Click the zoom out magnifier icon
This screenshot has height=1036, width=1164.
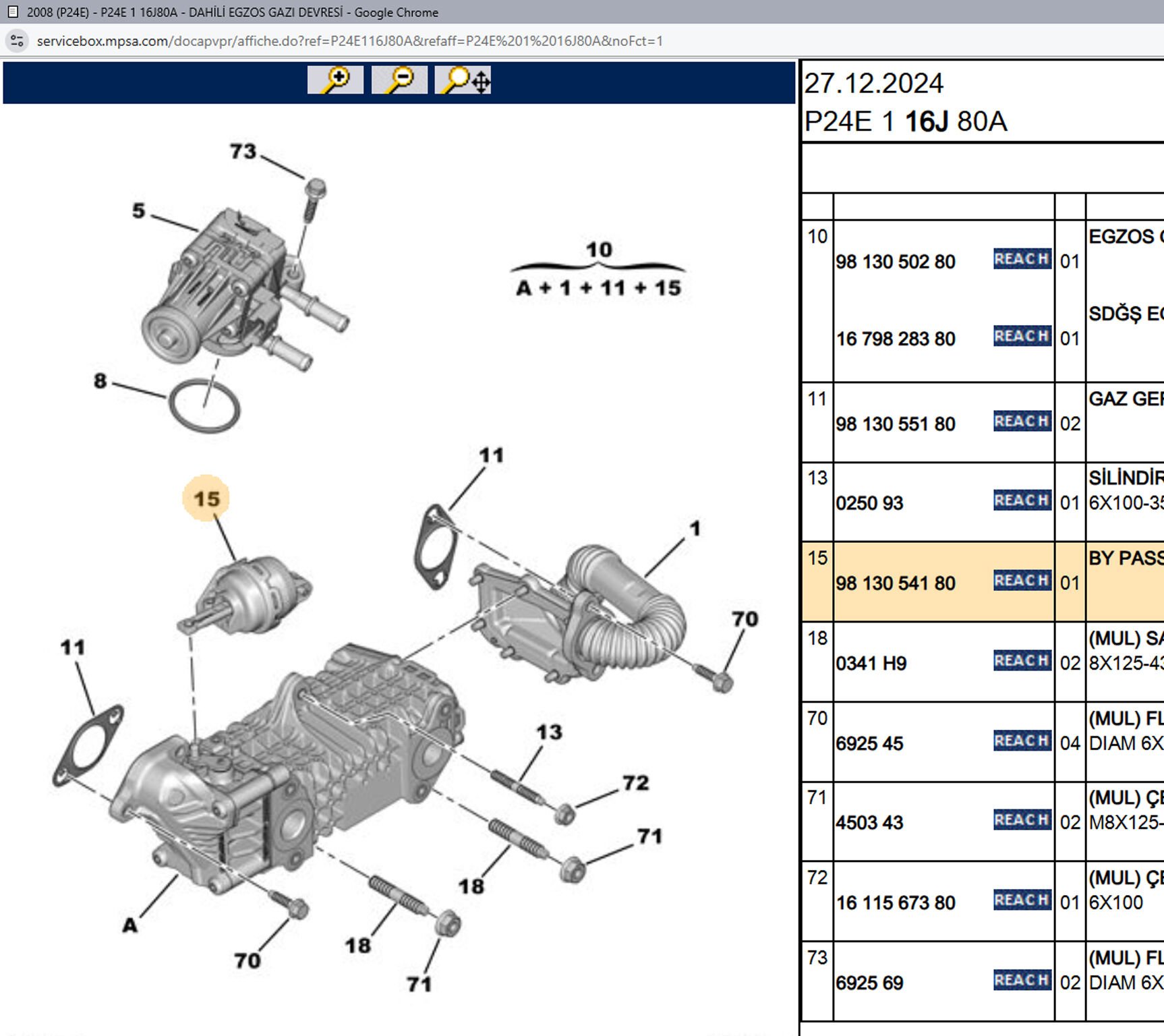click(399, 80)
